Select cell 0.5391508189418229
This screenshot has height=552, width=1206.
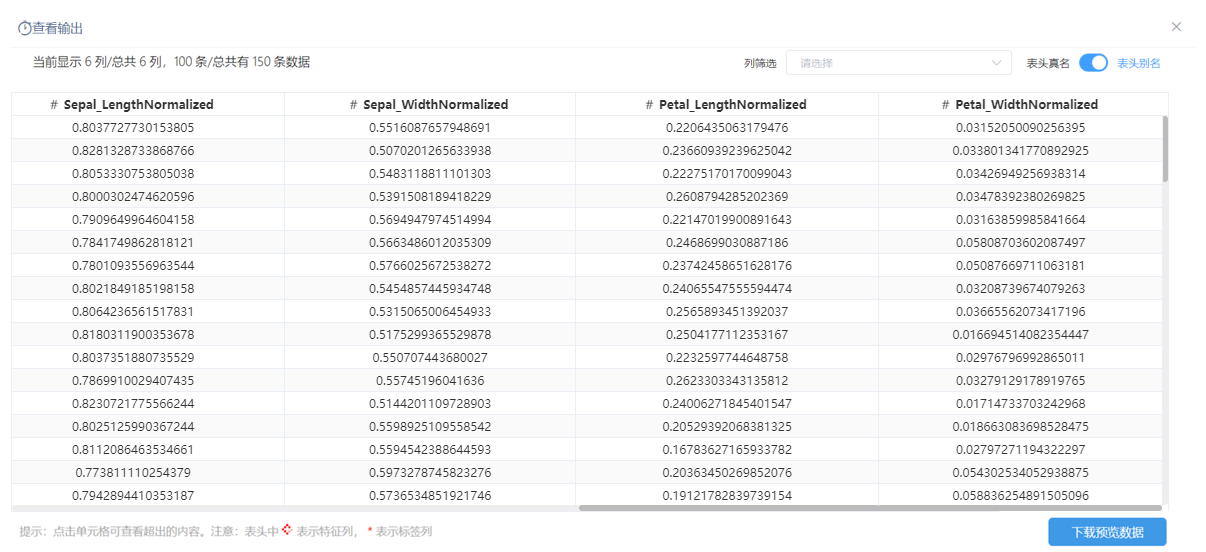tap(430, 197)
